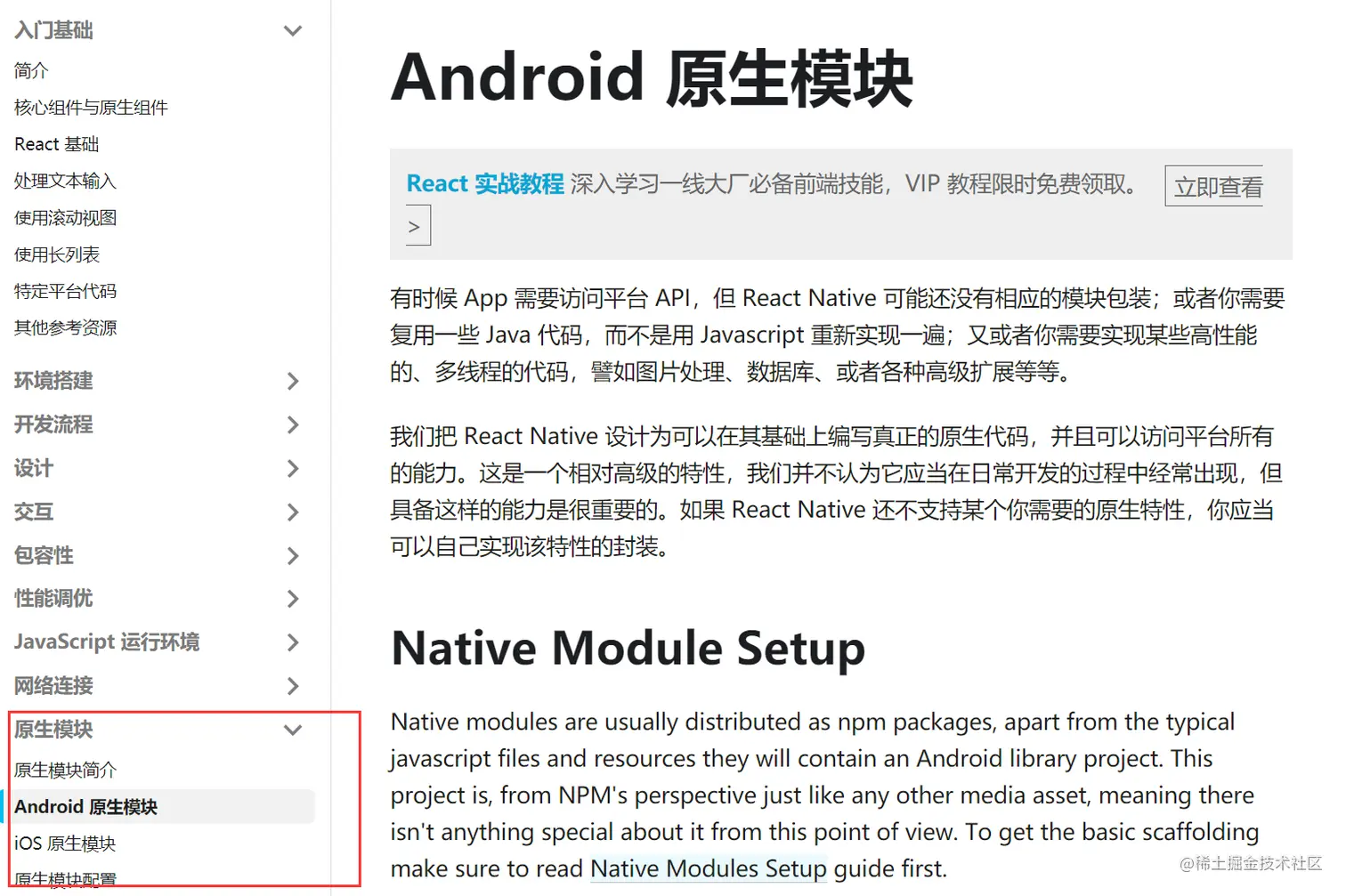Collapse the 原生模块 section
Image resolution: width=1346 pixels, height=896 pixels.
point(293,729)
